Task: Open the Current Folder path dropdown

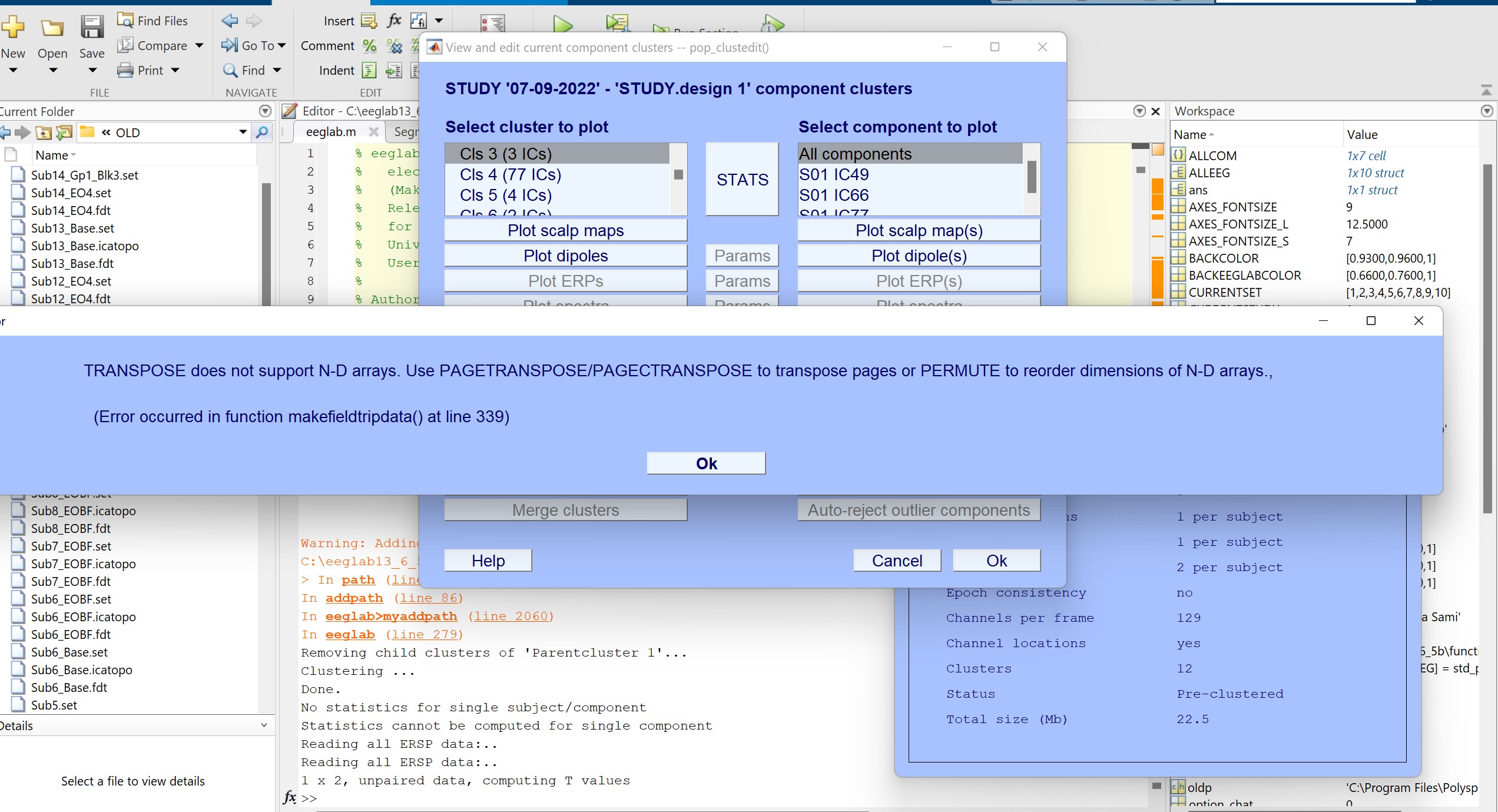Action: click(x=243, y=132)
